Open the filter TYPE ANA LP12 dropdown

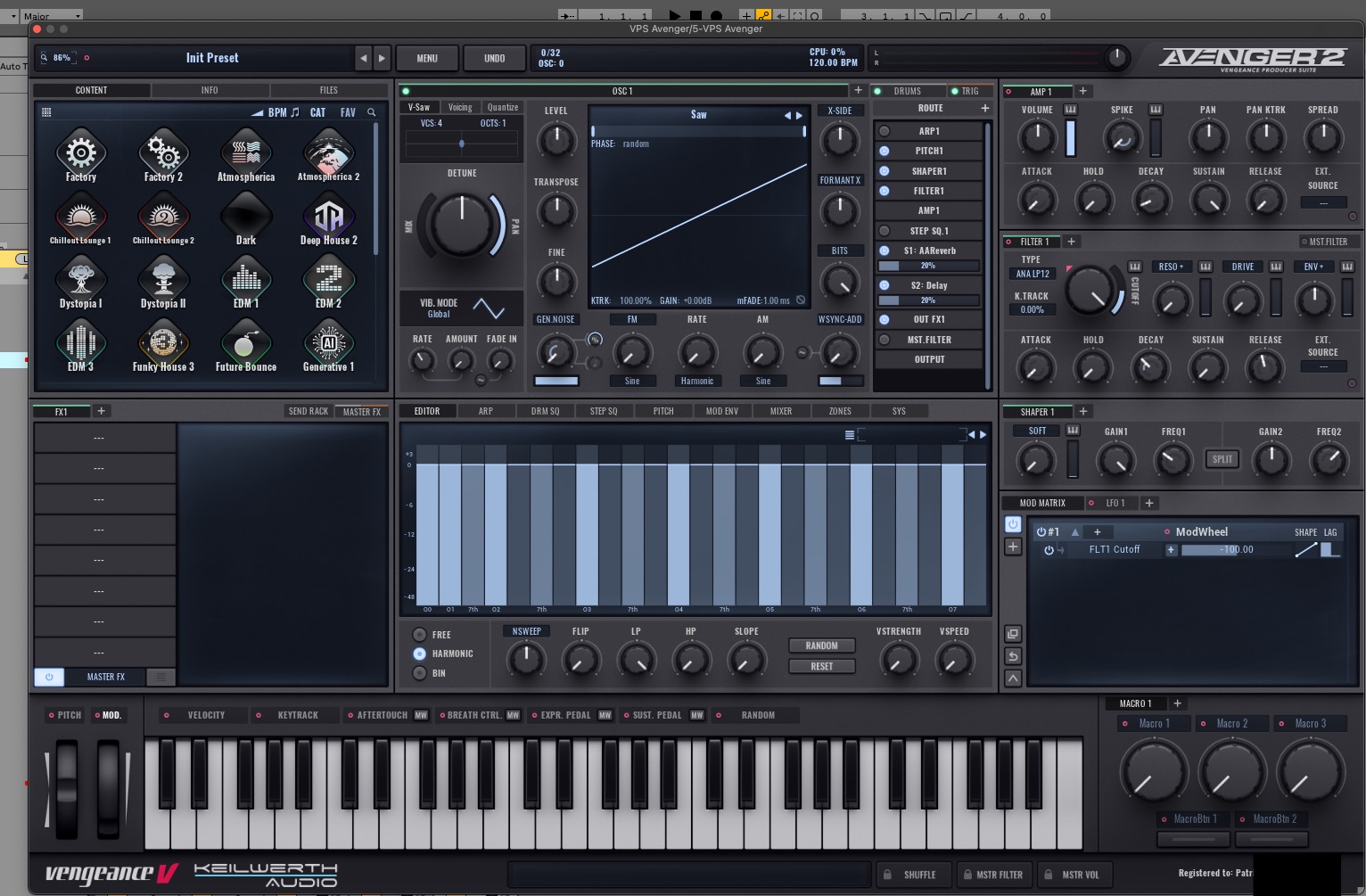[x=1033, y=274]
